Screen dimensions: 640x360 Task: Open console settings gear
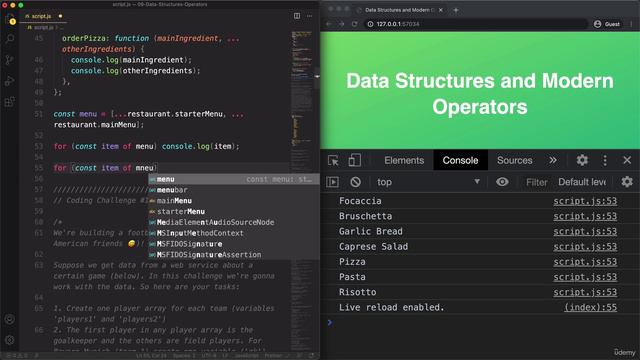(627, 182)
